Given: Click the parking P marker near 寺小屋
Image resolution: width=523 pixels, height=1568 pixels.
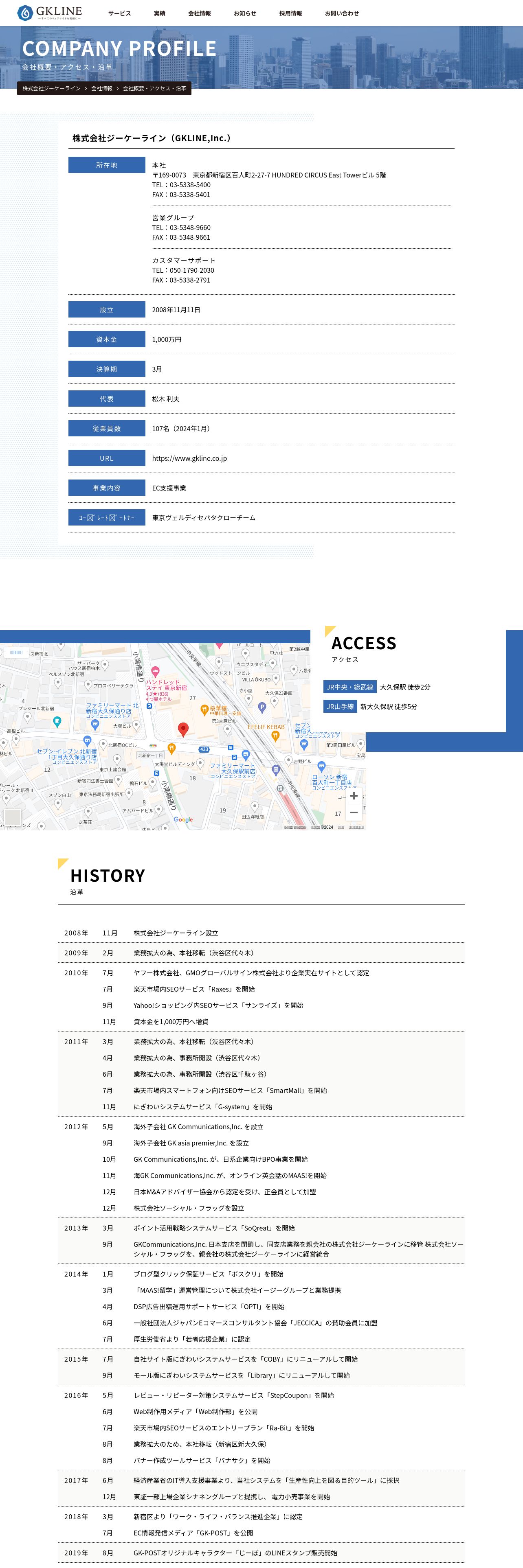Looking at the screenshot, I should [x=262, y=707].
